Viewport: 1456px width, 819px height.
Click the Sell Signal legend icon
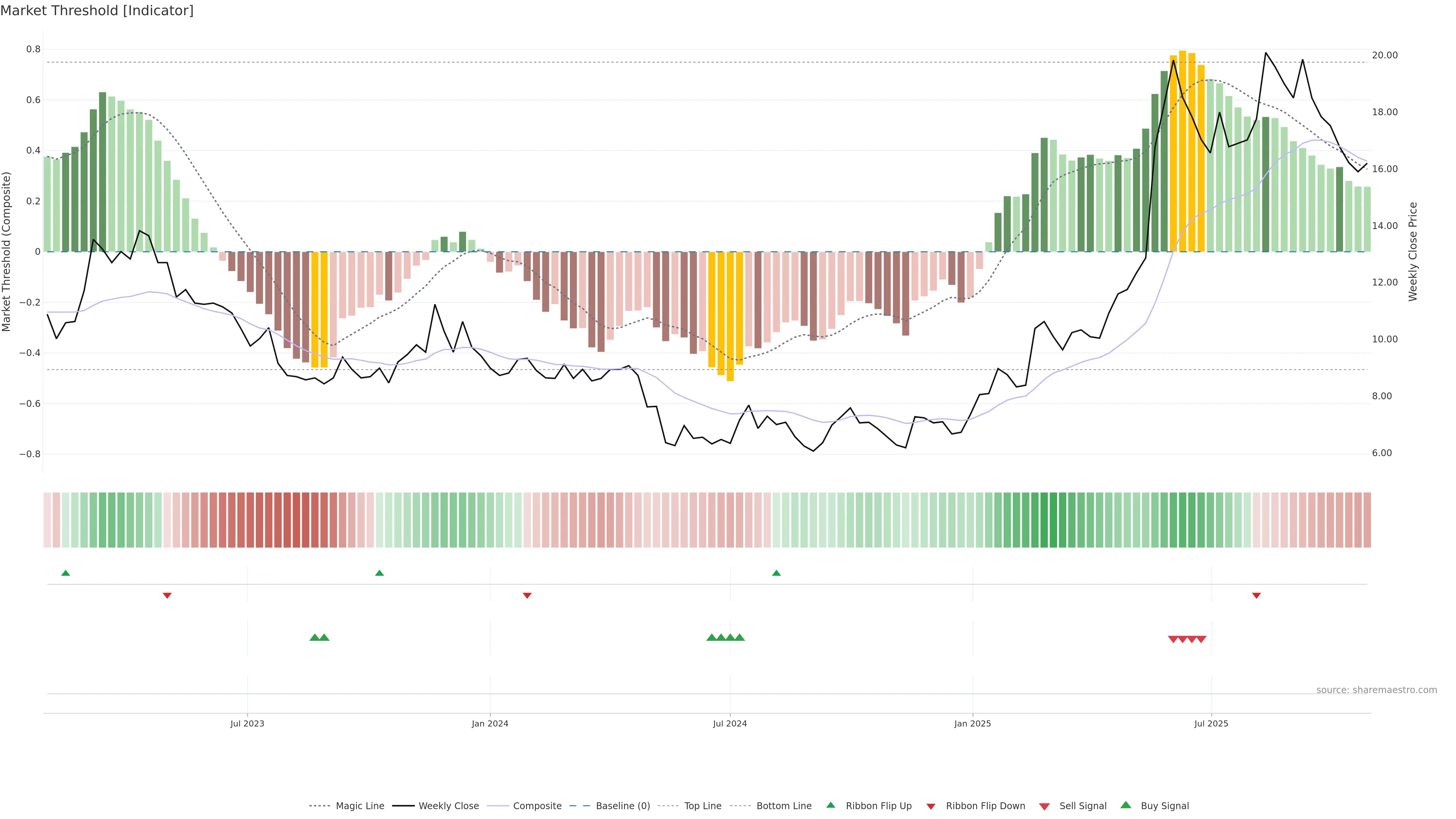tap(1044, 806)
